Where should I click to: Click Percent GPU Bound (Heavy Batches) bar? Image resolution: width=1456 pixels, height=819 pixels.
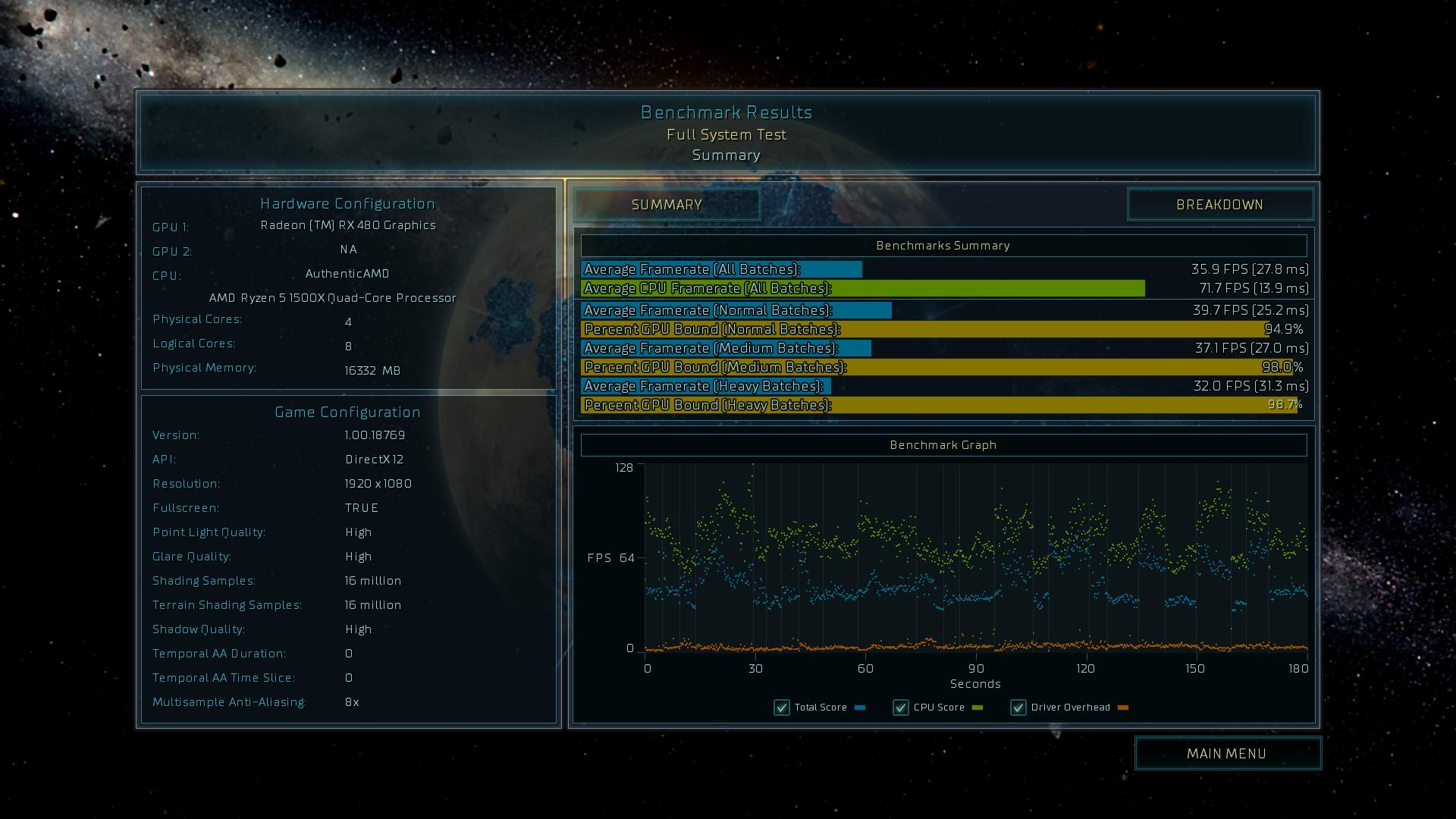[938, 405]
